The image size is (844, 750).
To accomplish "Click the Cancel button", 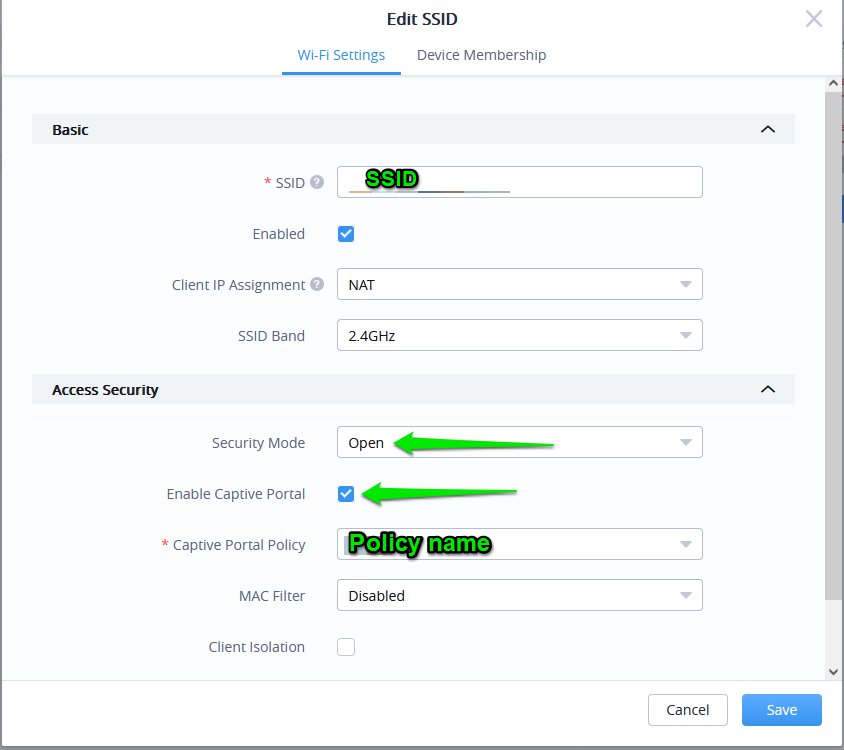I will pyautogui.click(x=687, y=710).
